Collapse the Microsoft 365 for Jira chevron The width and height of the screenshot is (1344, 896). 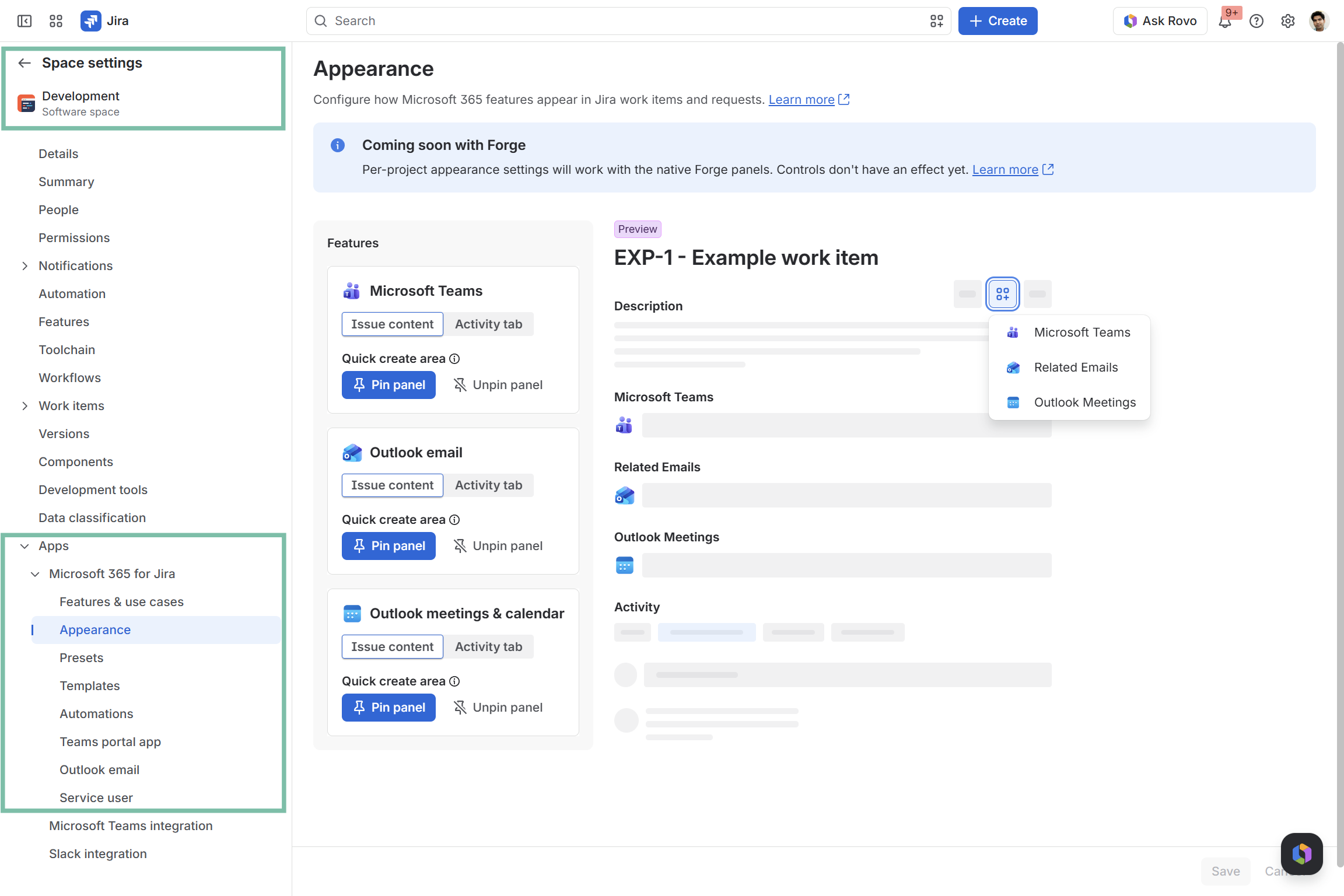pos(35,574)
